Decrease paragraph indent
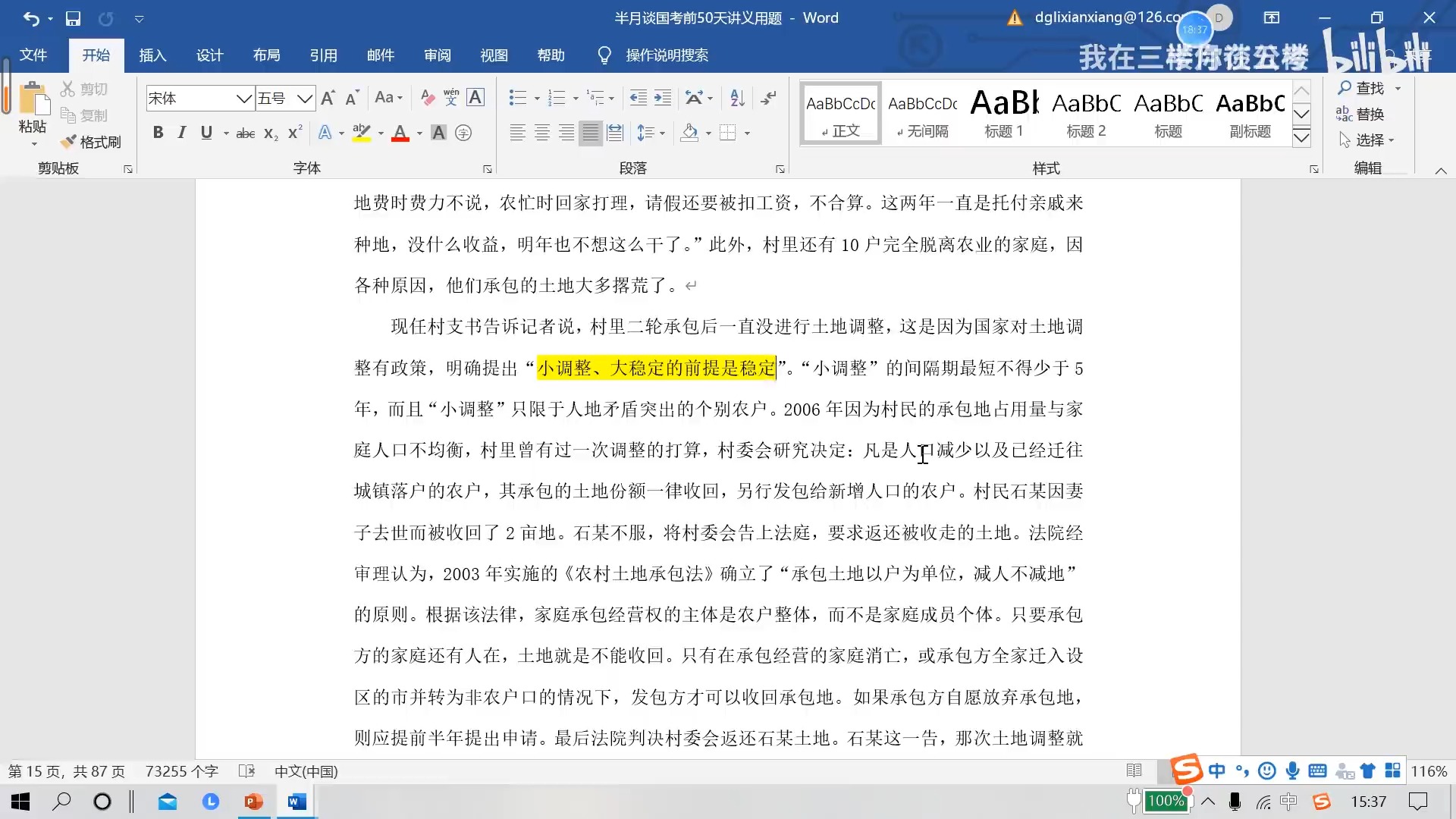The width and height of the screenshot is (1456, 819). (x=639, y=98)
